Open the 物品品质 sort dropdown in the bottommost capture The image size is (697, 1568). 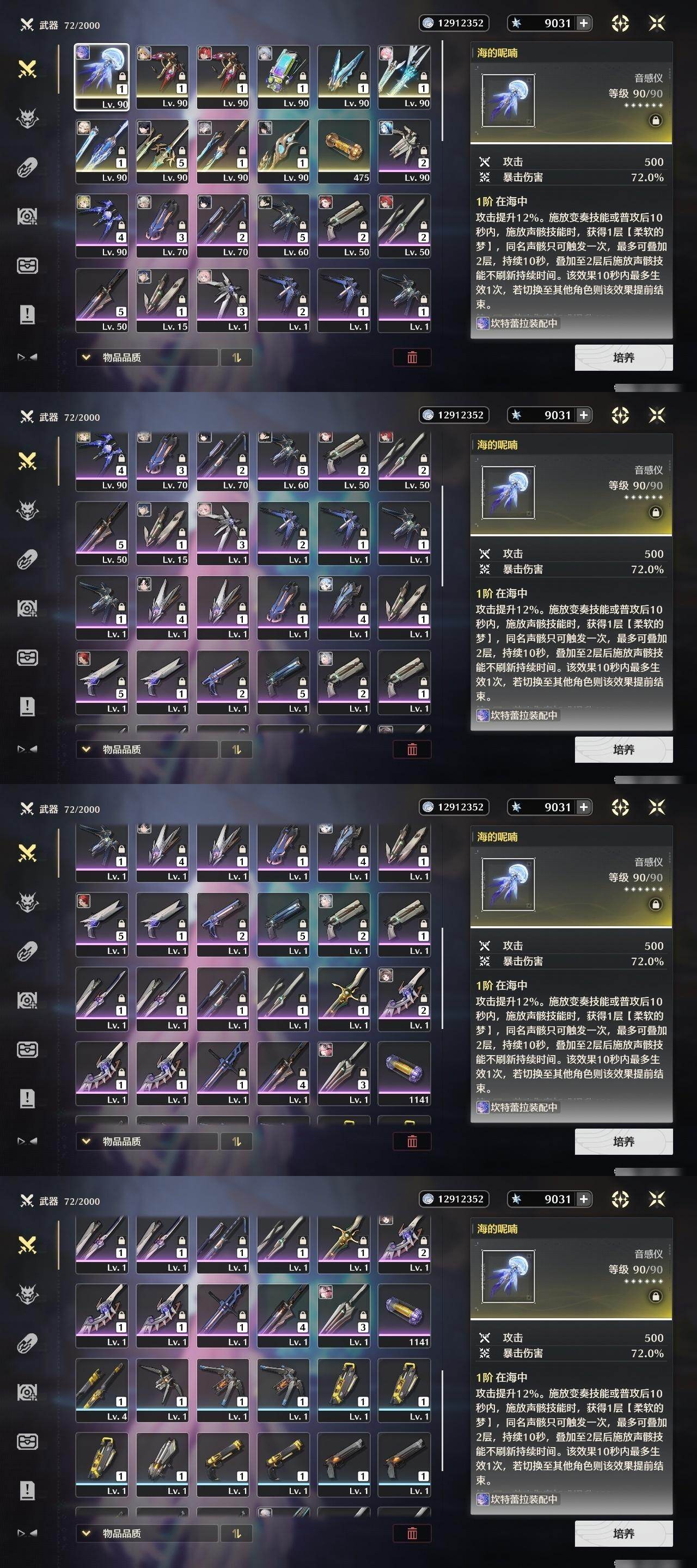click(x=146, y=1533)
